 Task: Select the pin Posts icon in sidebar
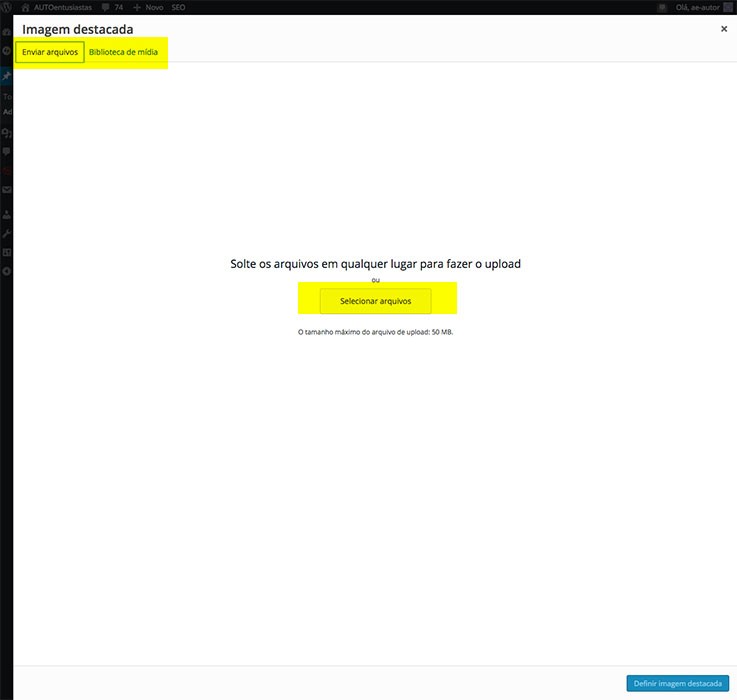pyautogui.click(x=6, y=76)
